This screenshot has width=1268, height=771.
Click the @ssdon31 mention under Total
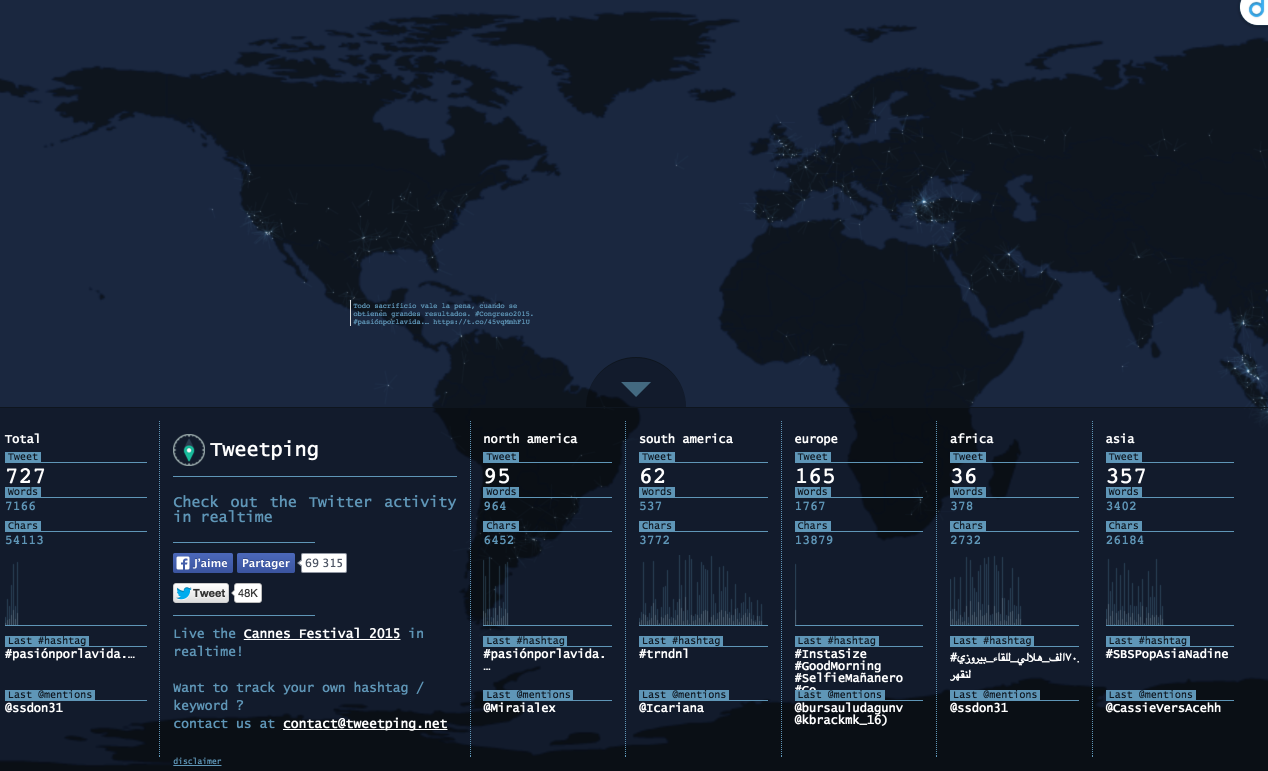(34, 708)
